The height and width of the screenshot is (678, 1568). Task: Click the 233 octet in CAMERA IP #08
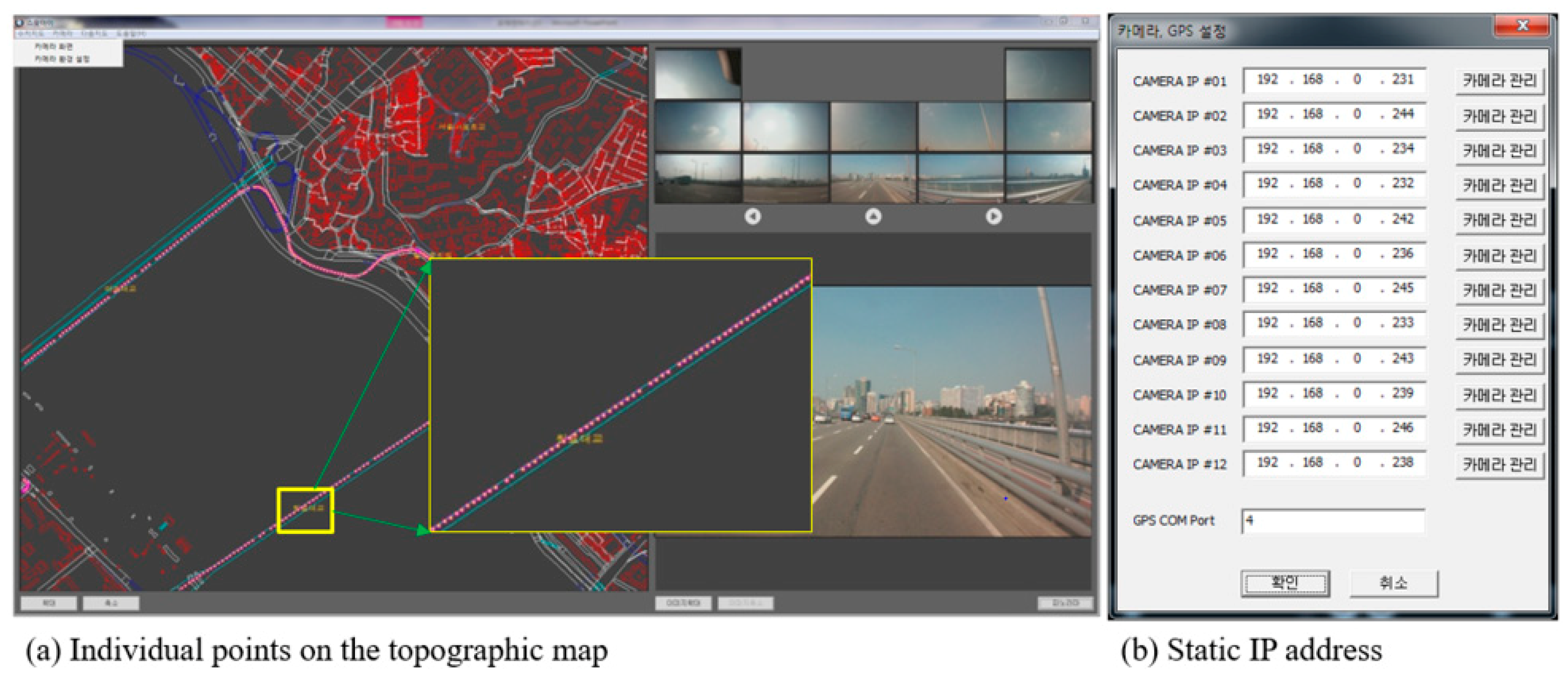[1402, 323]
